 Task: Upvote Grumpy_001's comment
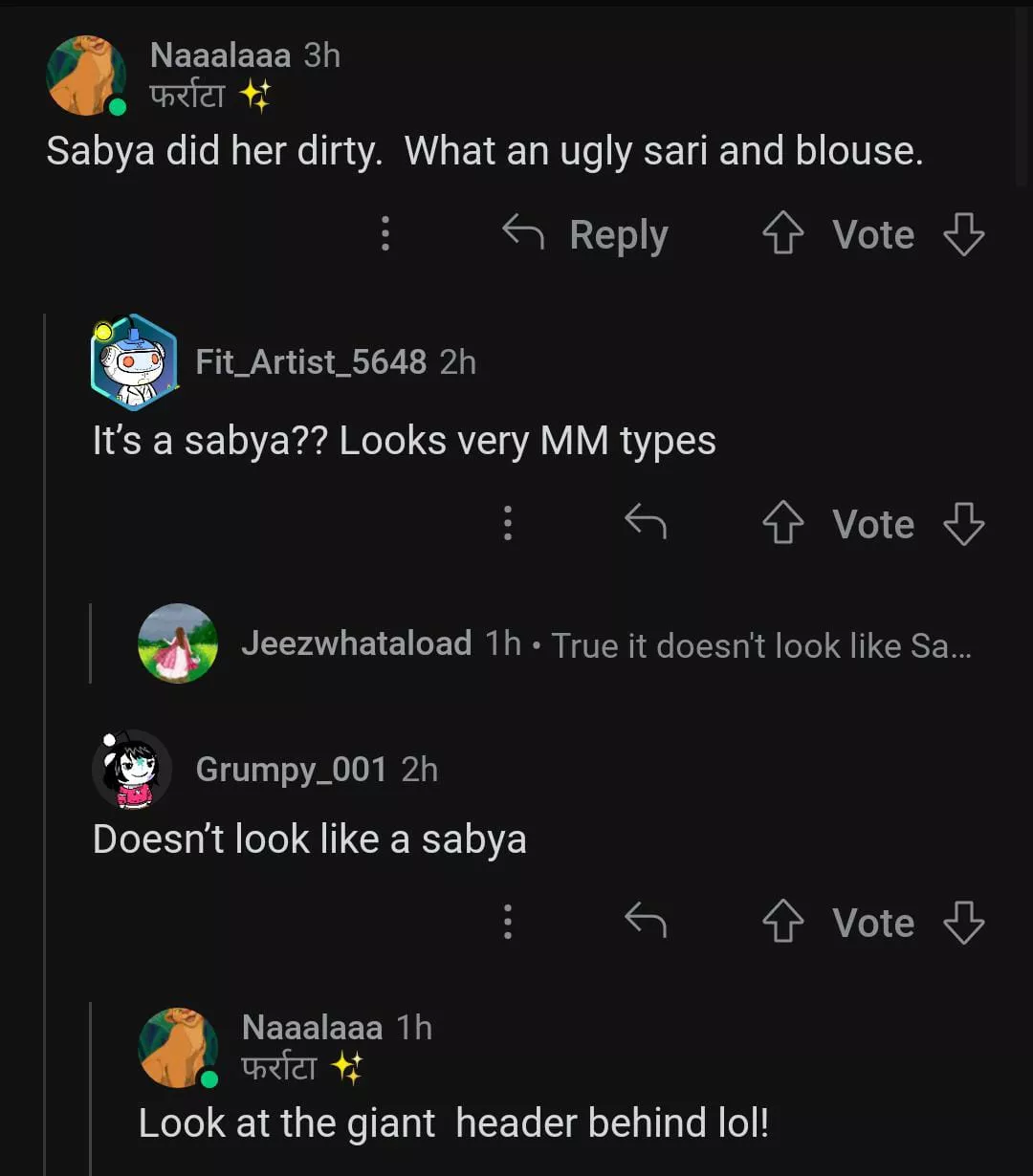(782, 923)
